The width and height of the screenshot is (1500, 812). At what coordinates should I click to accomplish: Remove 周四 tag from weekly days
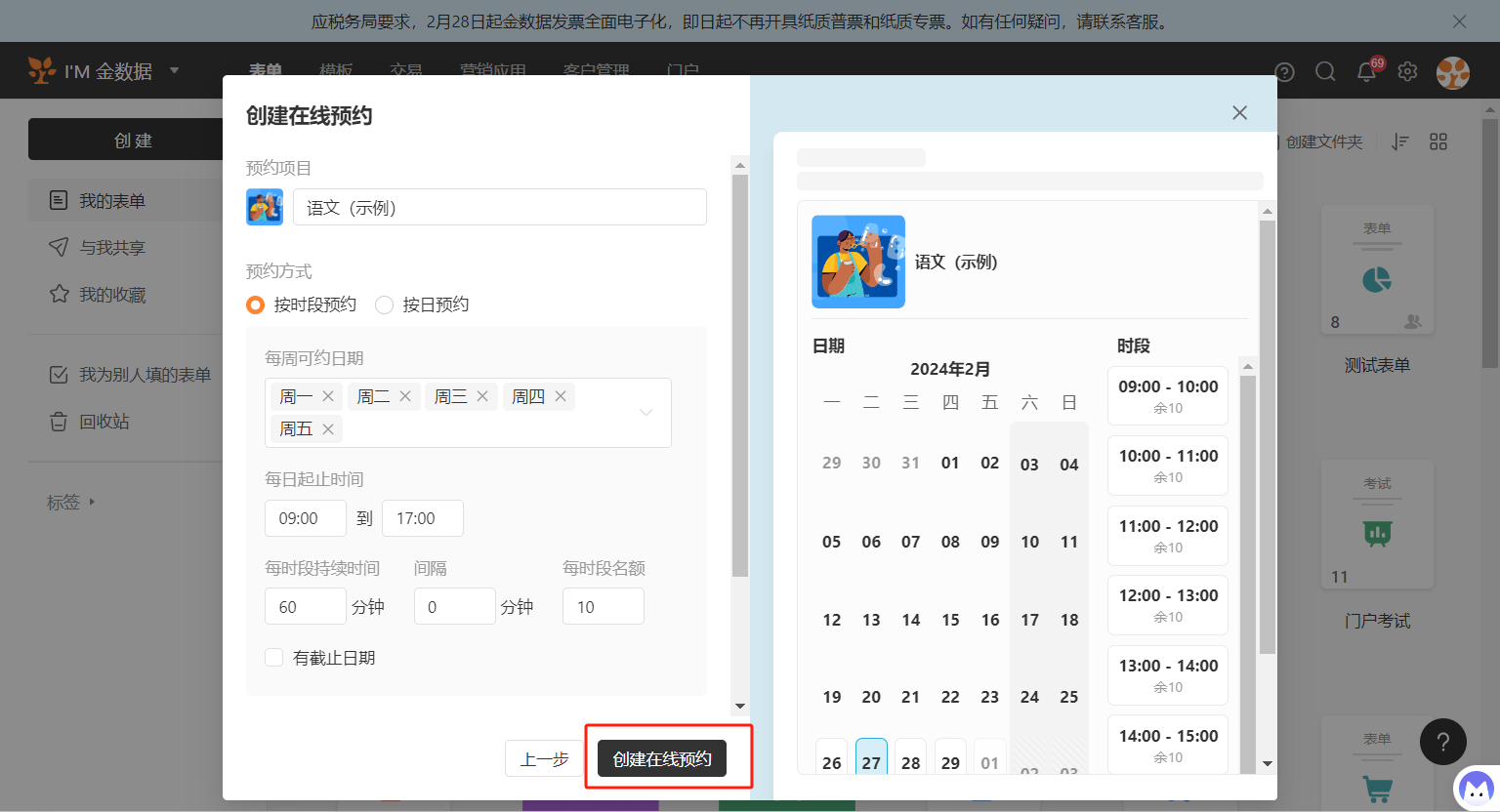pos(561,396)
